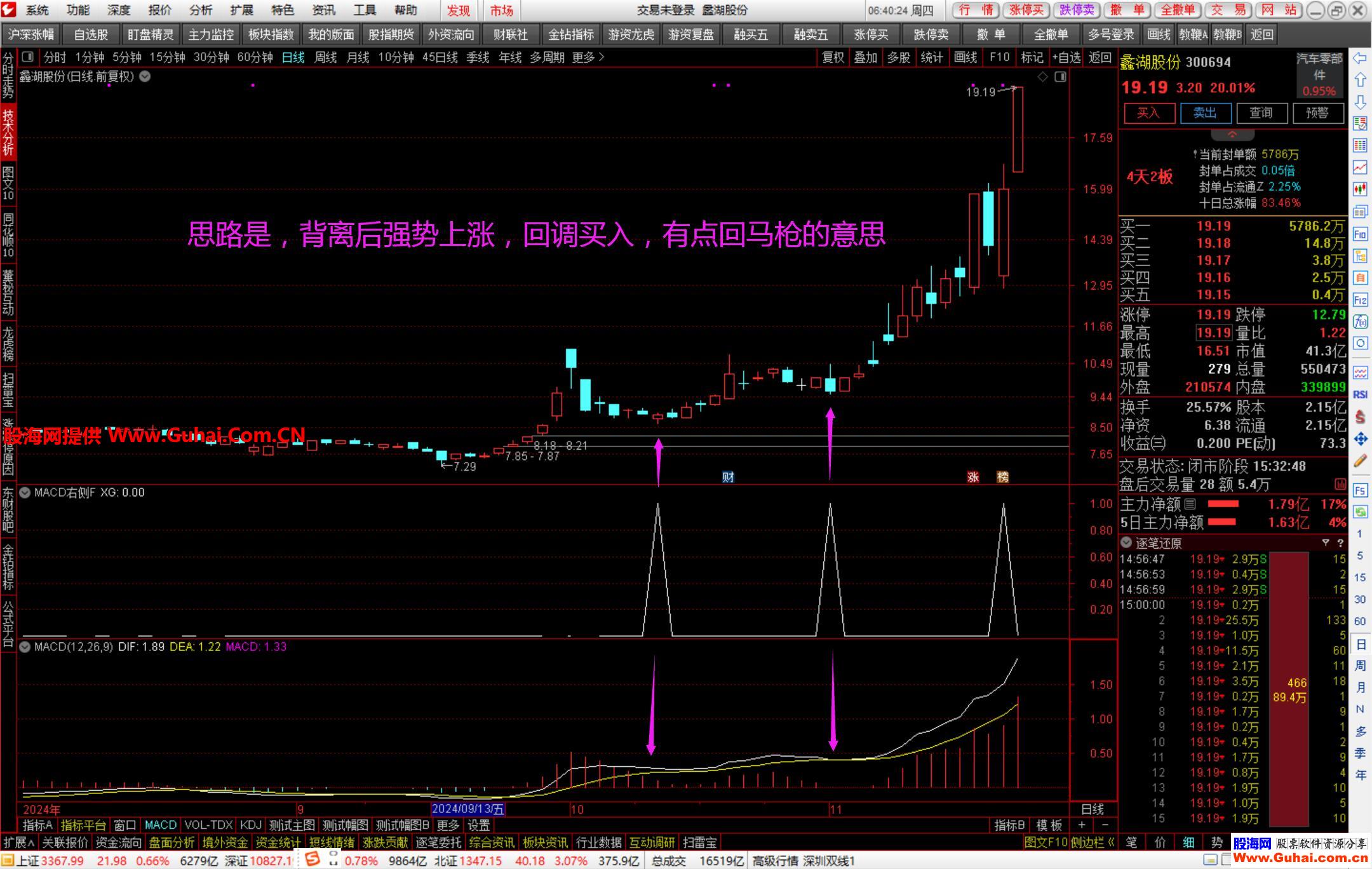Click the plus zoom button beside 模板
Image resolution: width=1372 pixels, height=869 pixels.
tap(1082, 825)
